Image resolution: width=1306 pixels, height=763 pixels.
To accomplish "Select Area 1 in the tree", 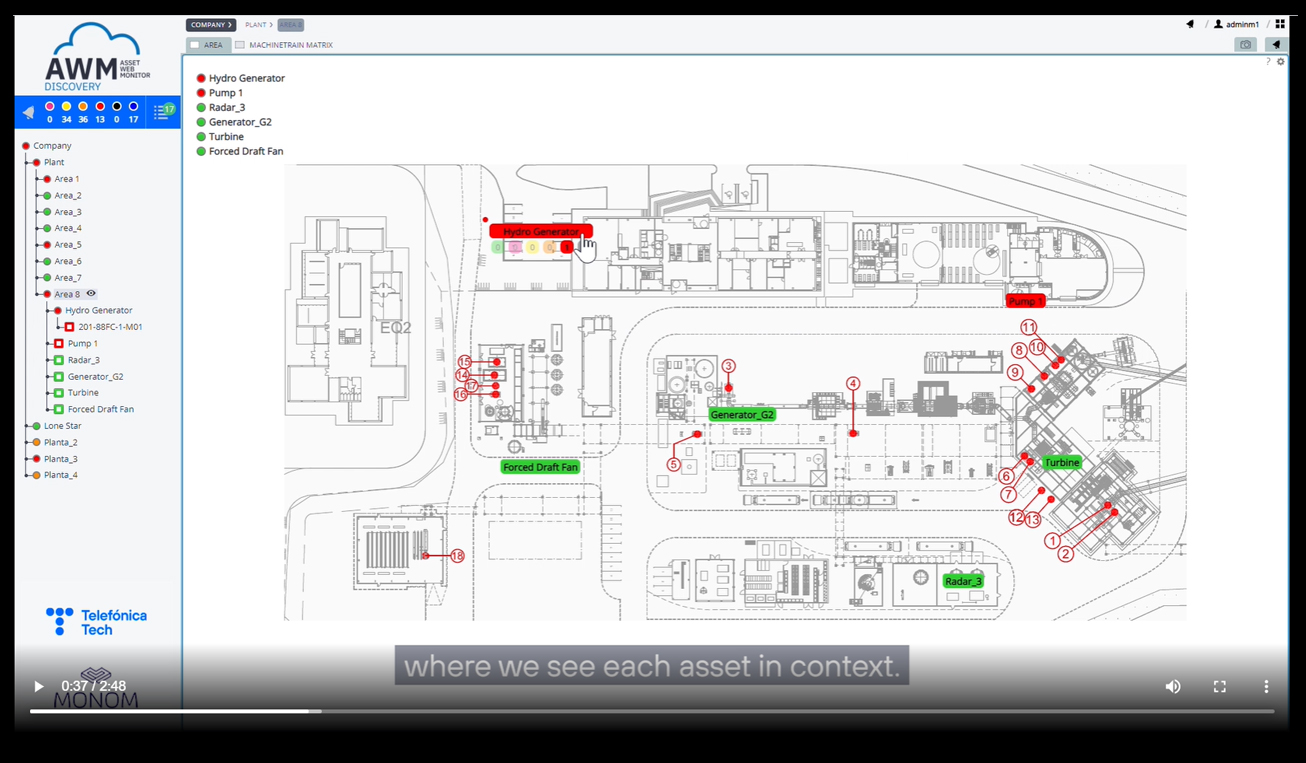I will pos(67,179).
